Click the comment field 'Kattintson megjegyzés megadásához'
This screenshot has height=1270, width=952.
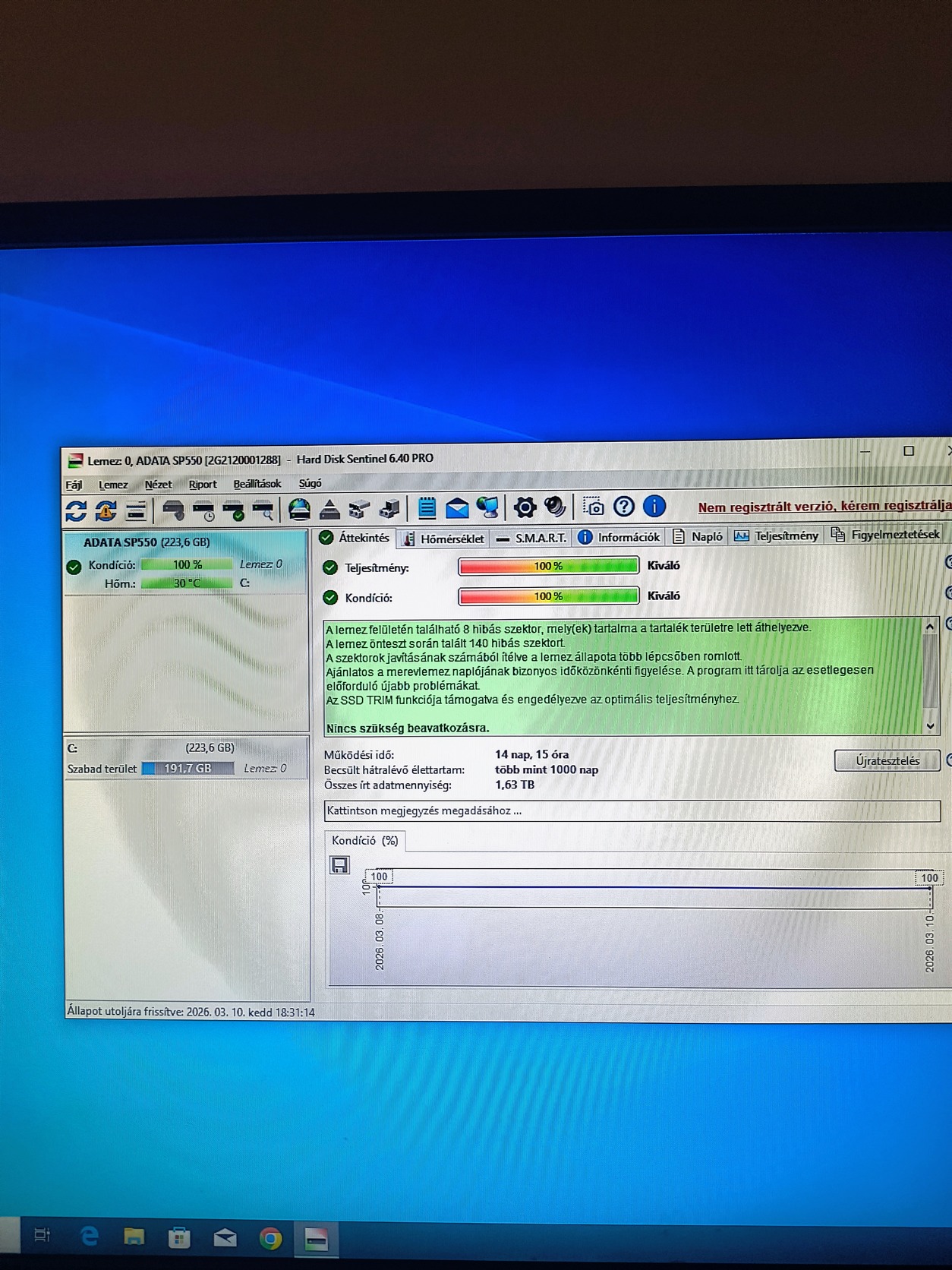[x=632, y=810]
